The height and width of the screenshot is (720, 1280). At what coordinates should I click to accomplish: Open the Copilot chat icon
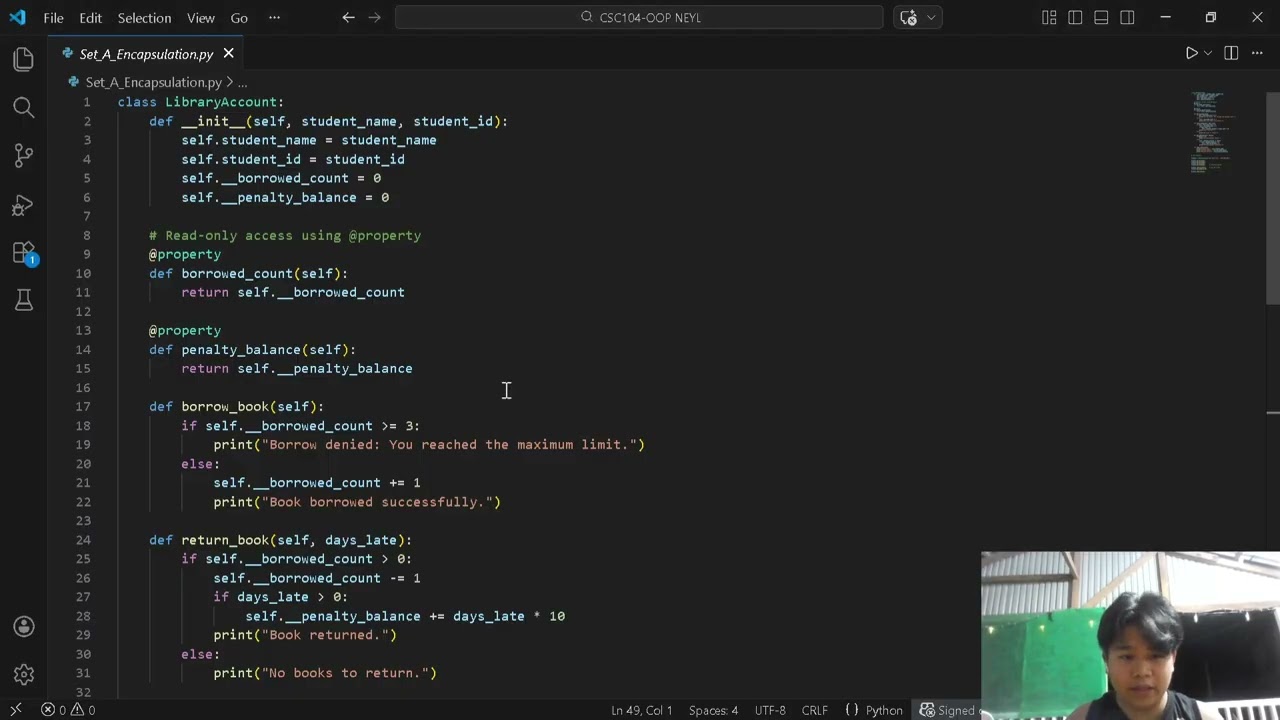[x=908, y=17]
